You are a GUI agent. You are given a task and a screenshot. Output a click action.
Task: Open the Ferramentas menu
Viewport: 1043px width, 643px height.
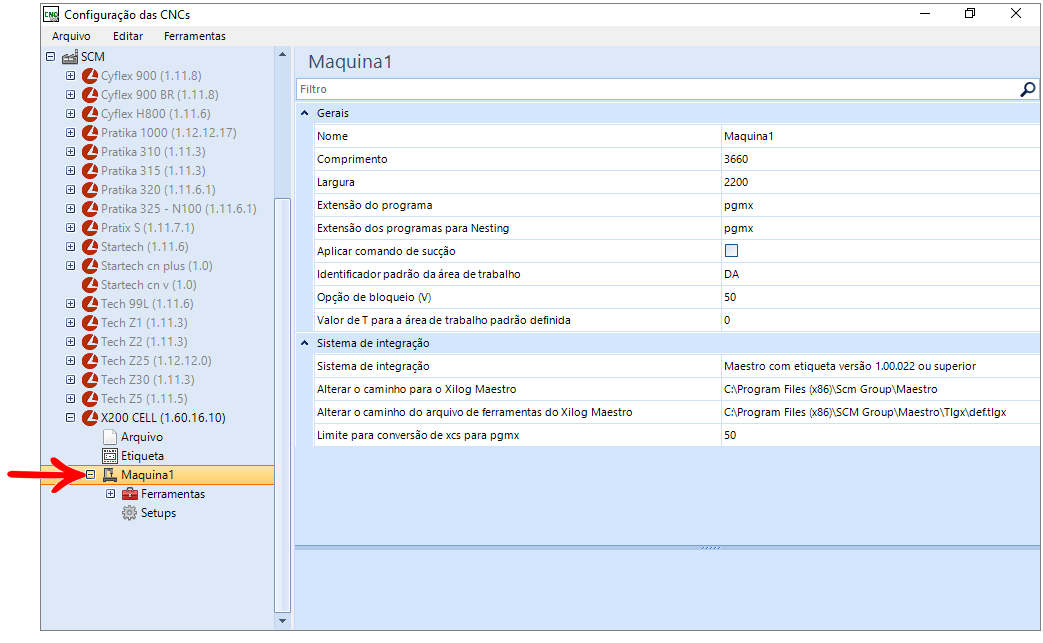click(x=195, y=36)
